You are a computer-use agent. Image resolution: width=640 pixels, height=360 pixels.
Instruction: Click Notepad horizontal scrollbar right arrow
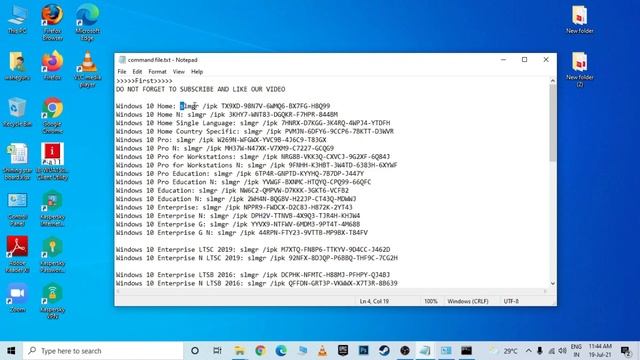coord(545,291)
